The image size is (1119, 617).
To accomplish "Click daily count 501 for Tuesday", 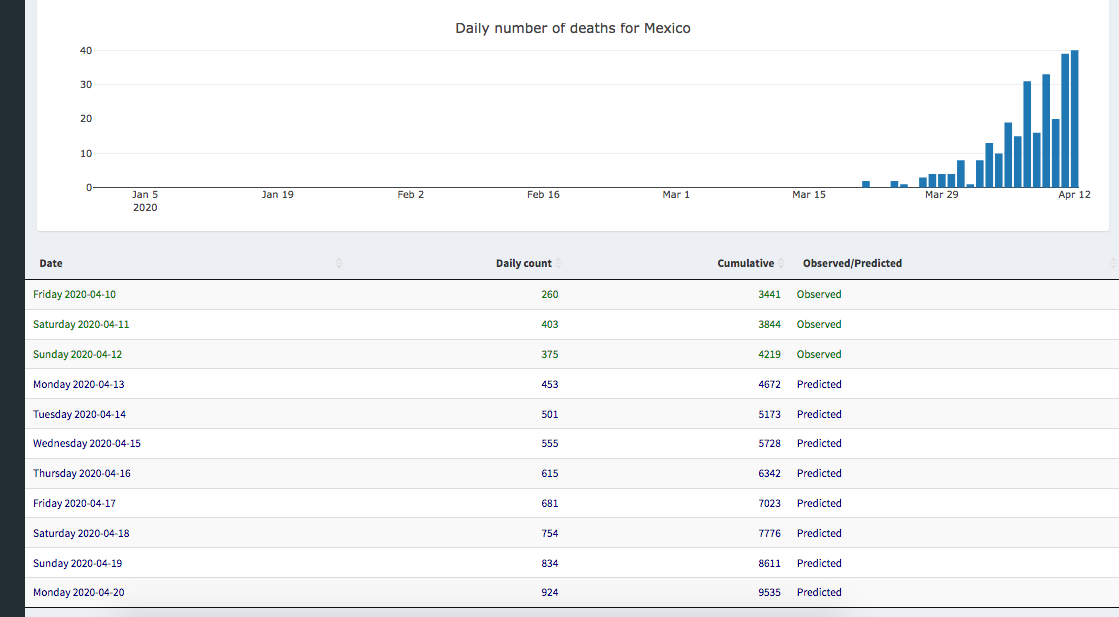I will click(x=549, y=414).
